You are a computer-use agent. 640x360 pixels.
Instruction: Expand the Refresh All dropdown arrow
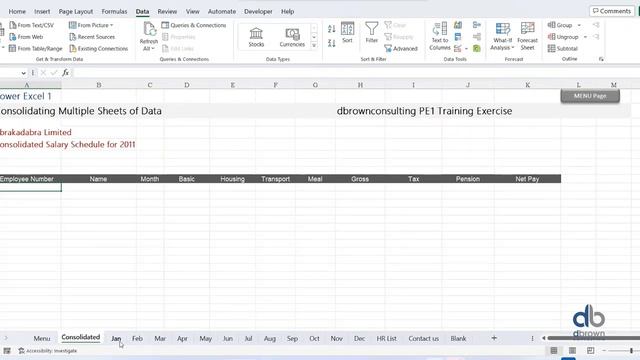pyautogui.click(x=153, y=49)
